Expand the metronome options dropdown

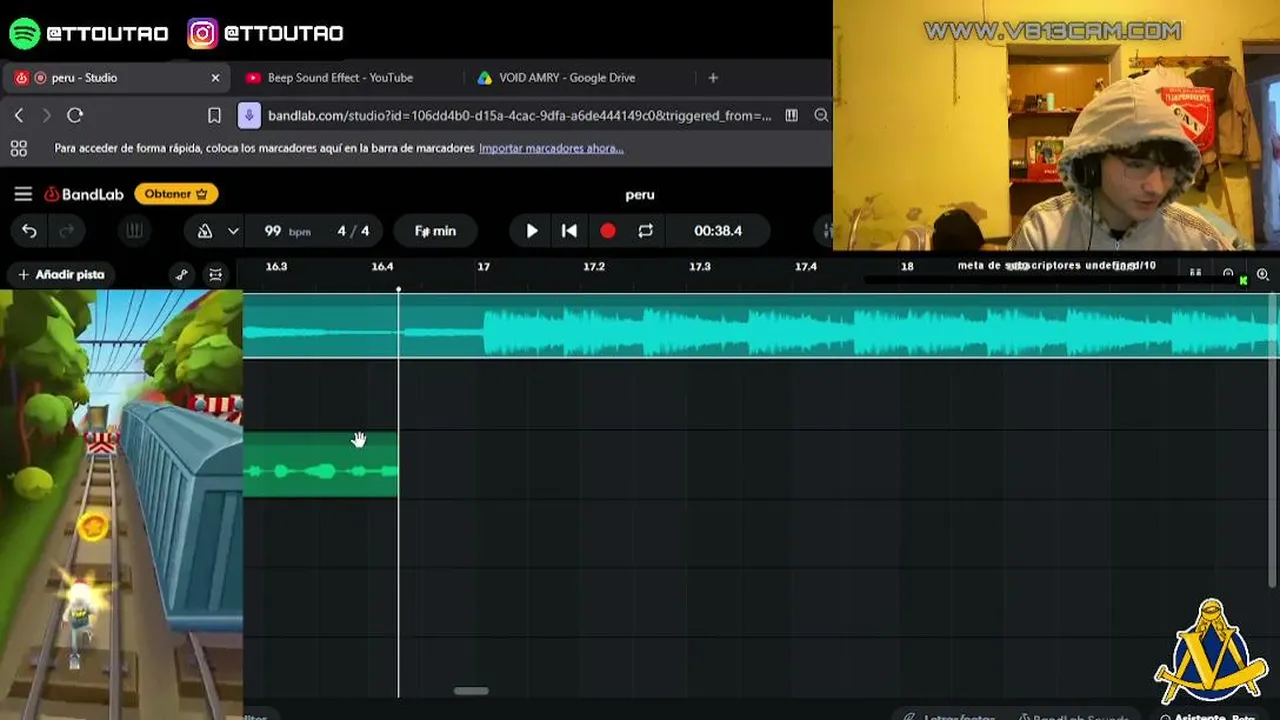click(233, 231)
